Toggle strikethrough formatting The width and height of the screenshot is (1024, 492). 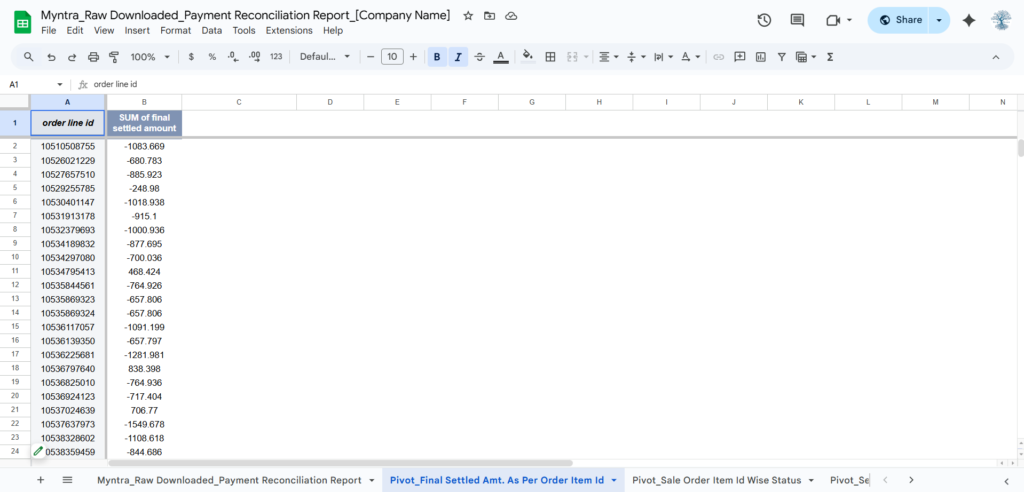480,57
